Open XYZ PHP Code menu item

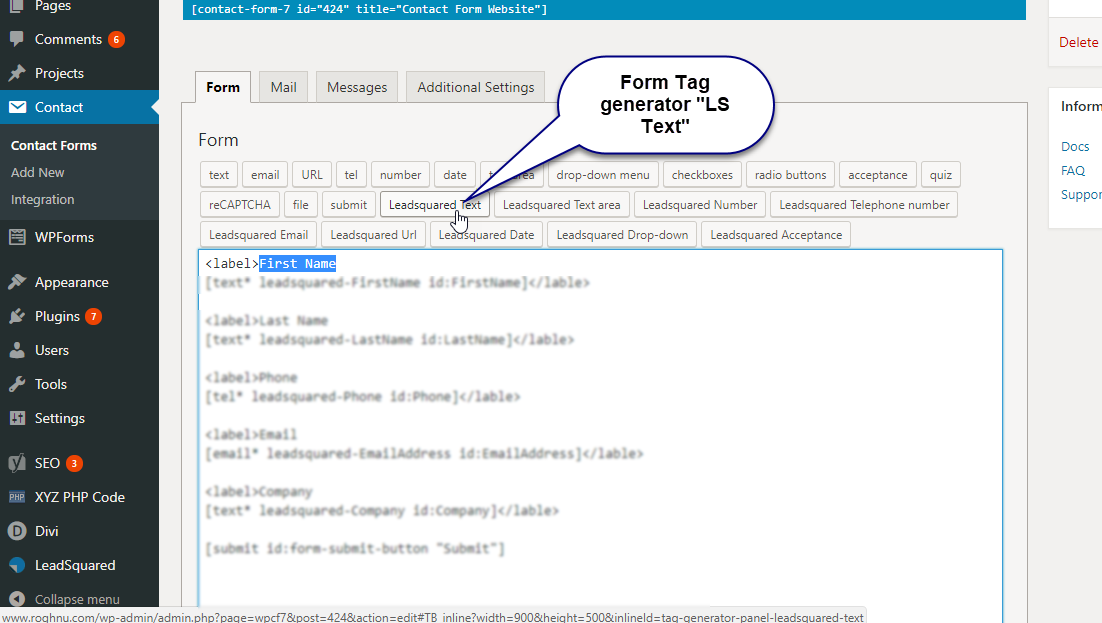coord(79,497)
